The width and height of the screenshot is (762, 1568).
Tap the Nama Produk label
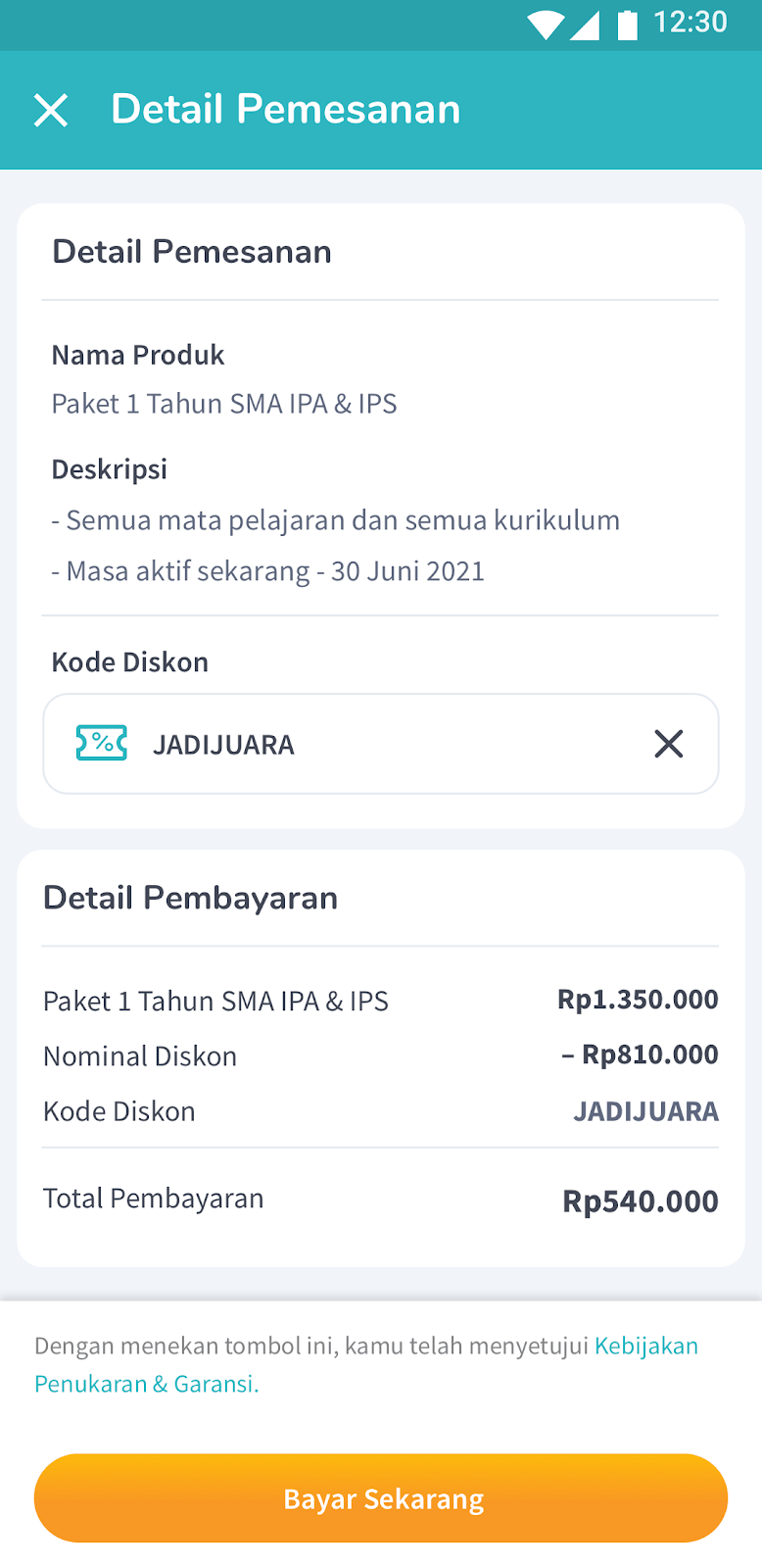click(138, 355)
